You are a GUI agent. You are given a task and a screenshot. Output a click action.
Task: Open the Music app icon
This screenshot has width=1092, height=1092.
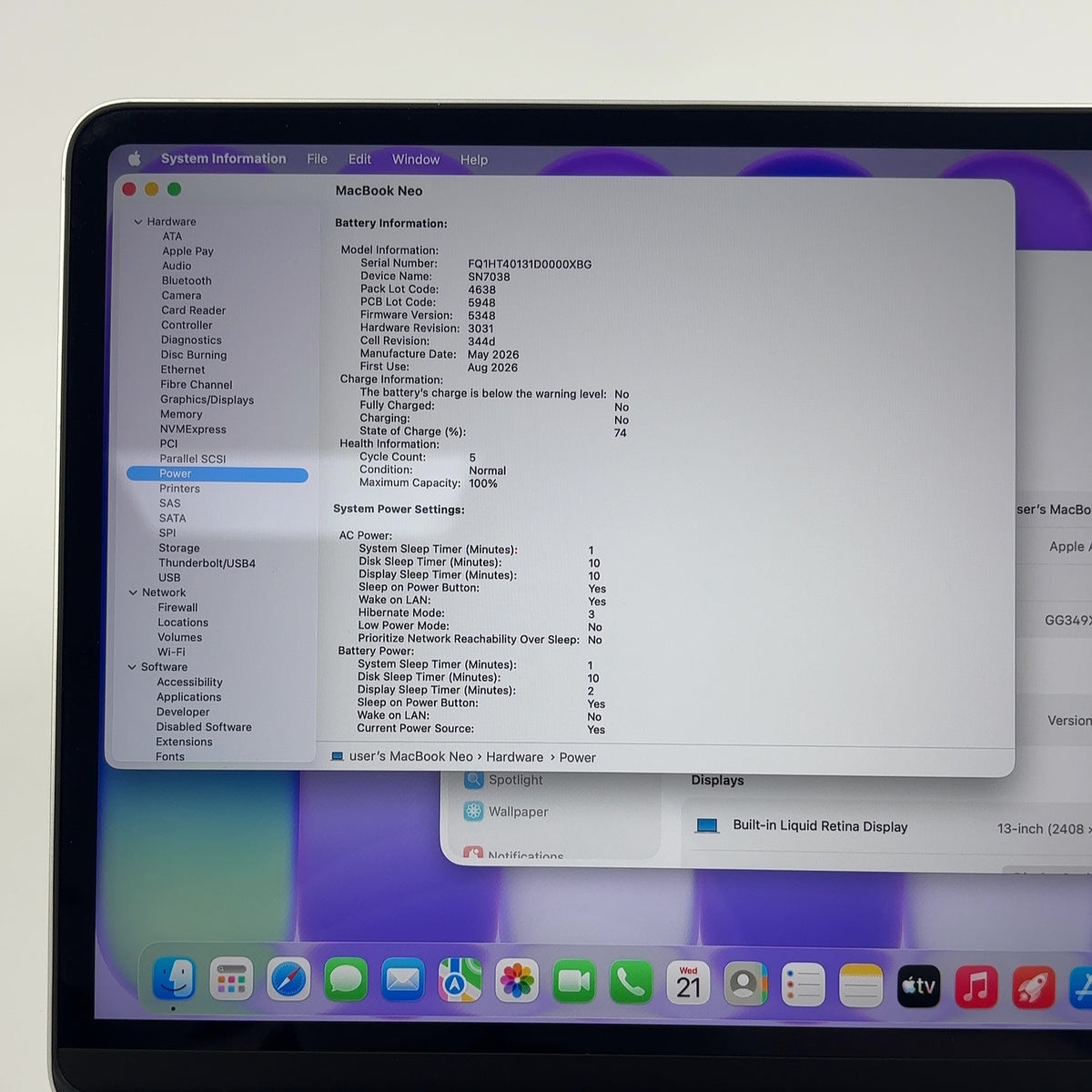coord(976,986)
